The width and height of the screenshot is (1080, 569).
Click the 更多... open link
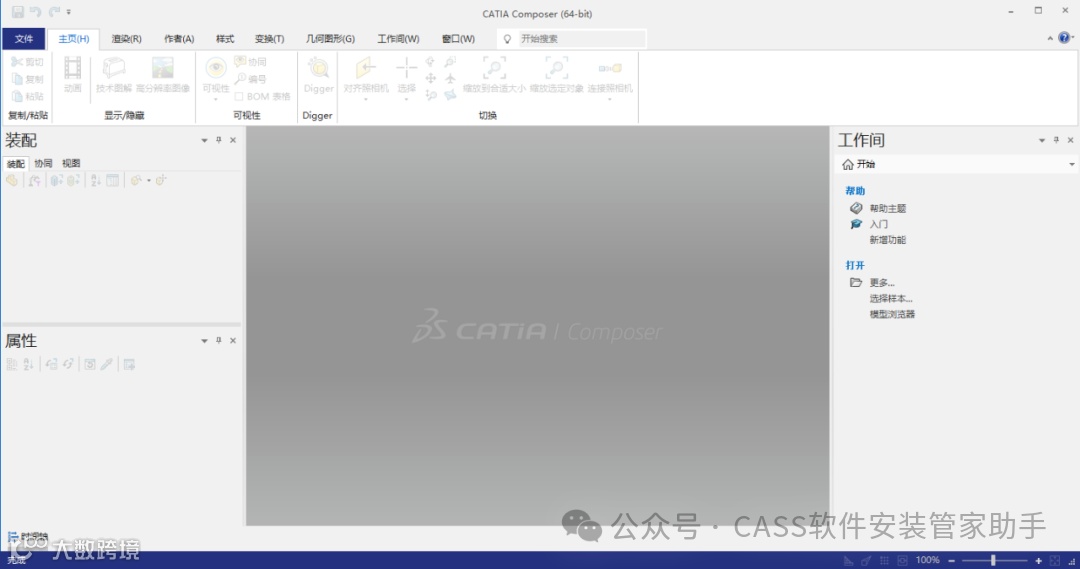(882, 283)
